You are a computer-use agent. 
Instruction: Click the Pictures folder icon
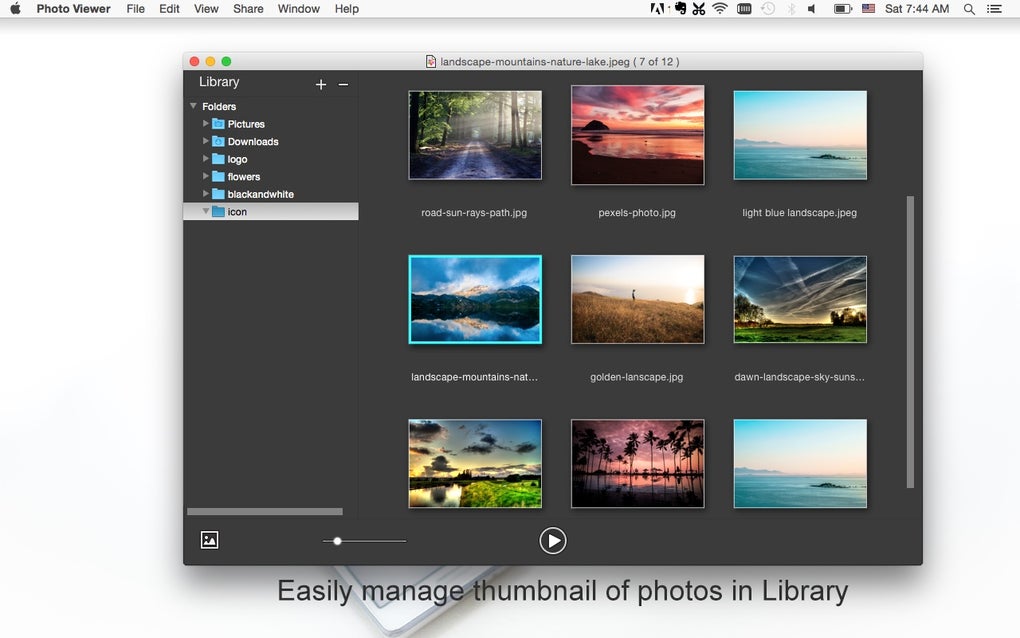pyautogui.click(x=218, y=124)
